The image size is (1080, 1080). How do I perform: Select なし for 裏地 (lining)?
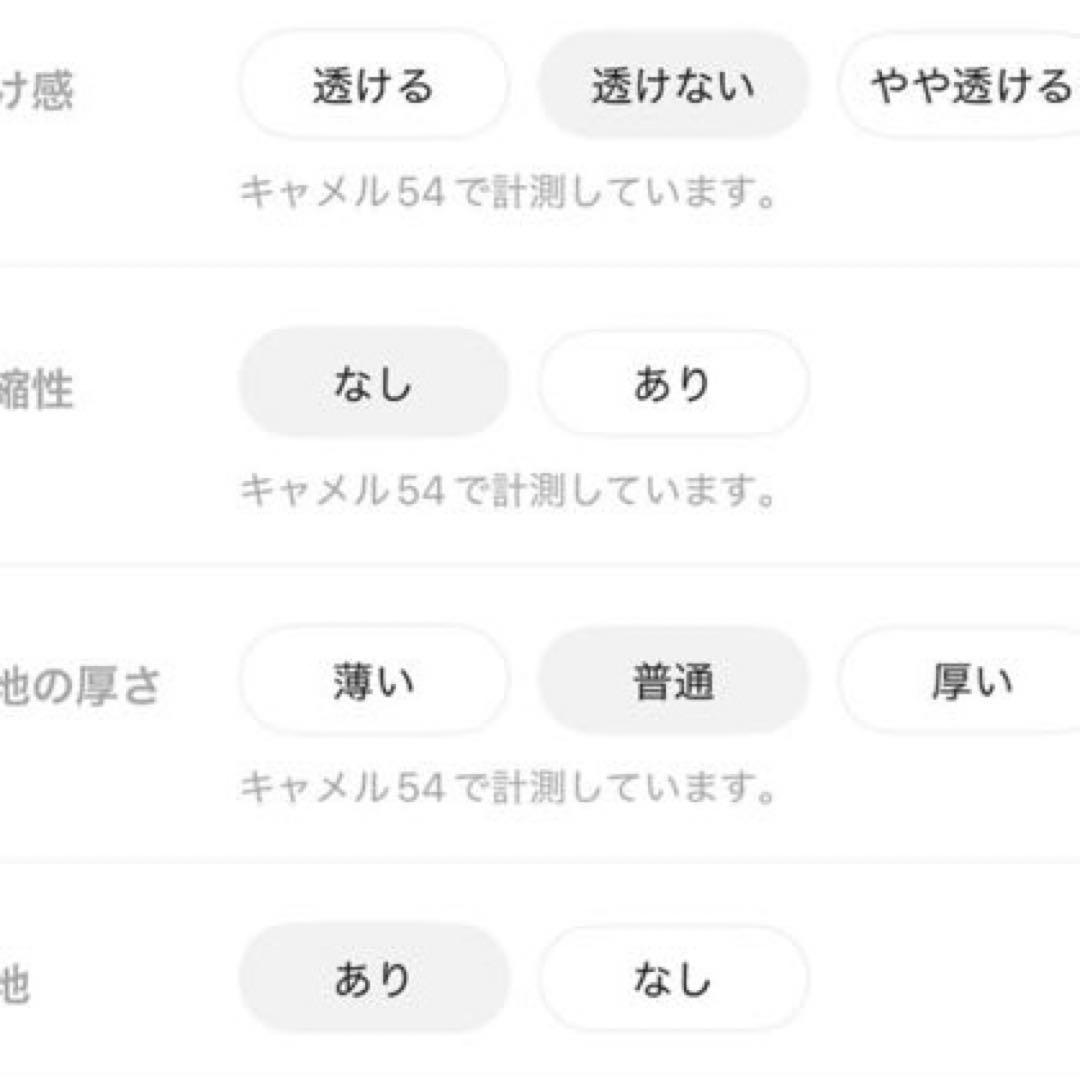(x=673, y=978)
